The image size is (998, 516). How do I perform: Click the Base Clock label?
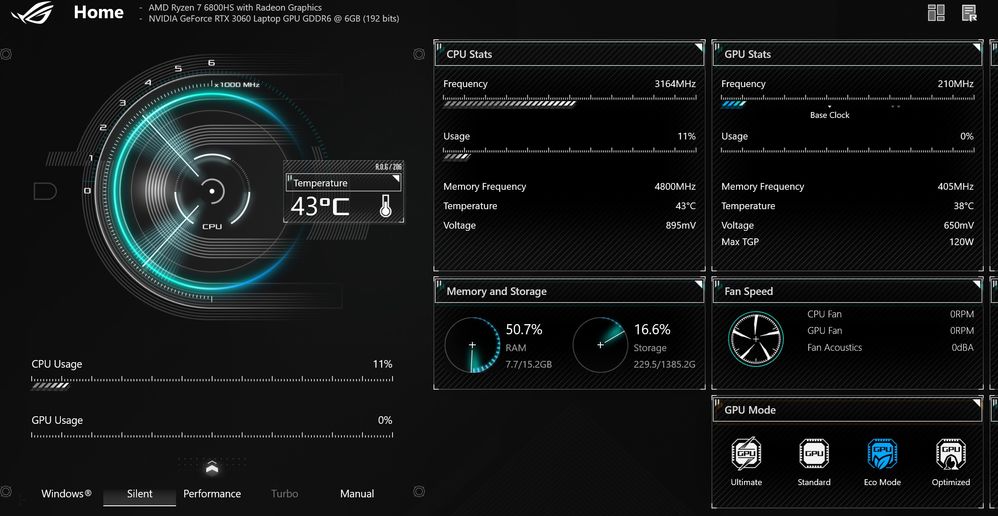coord(829,115)
